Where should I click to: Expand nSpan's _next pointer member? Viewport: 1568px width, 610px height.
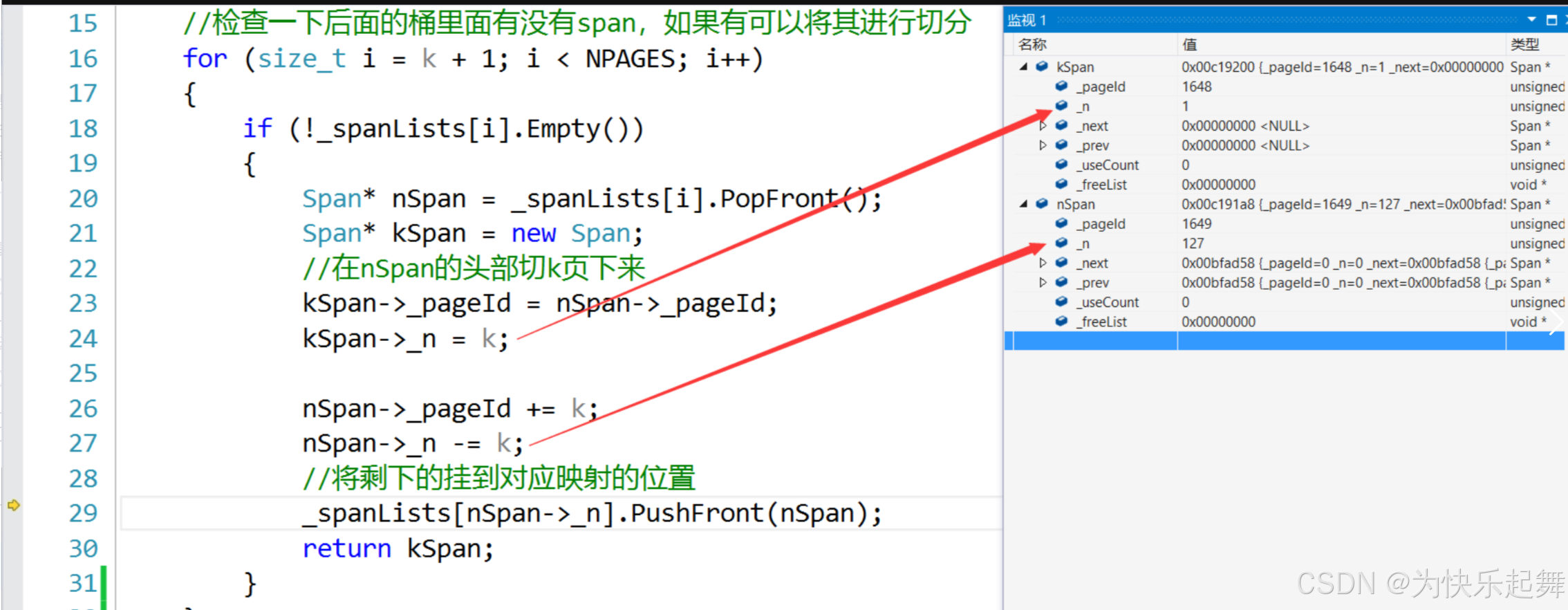point(1043,263)
